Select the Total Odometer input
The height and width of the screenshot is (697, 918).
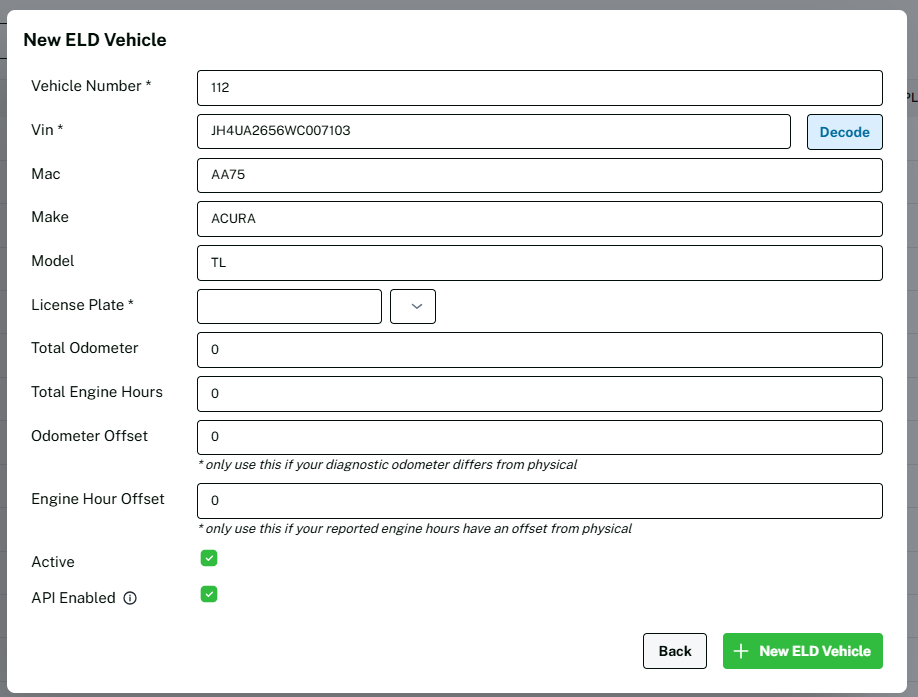(x=540, y=350)
